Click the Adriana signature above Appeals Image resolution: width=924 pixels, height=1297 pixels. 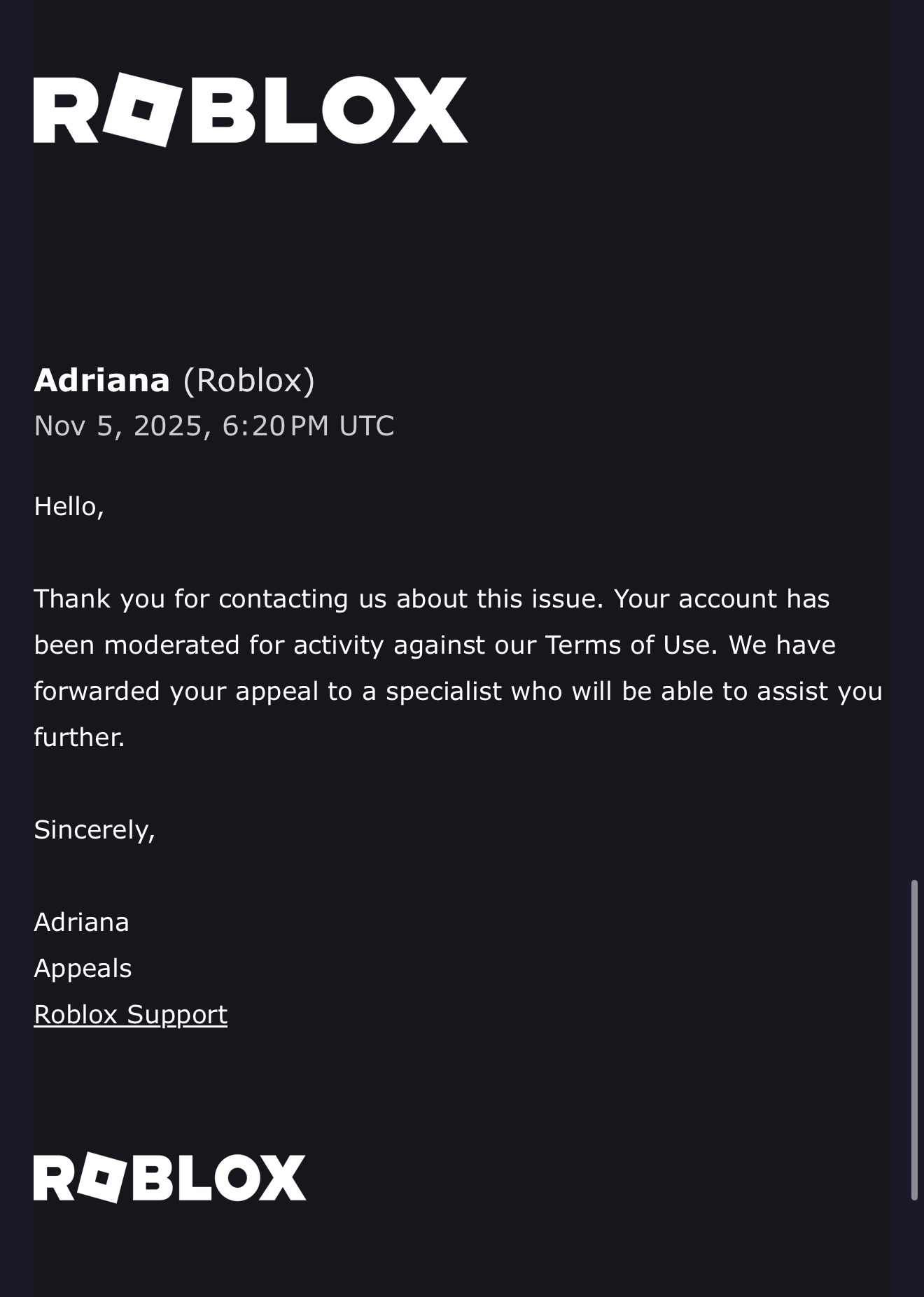click(x=81, y=922)
